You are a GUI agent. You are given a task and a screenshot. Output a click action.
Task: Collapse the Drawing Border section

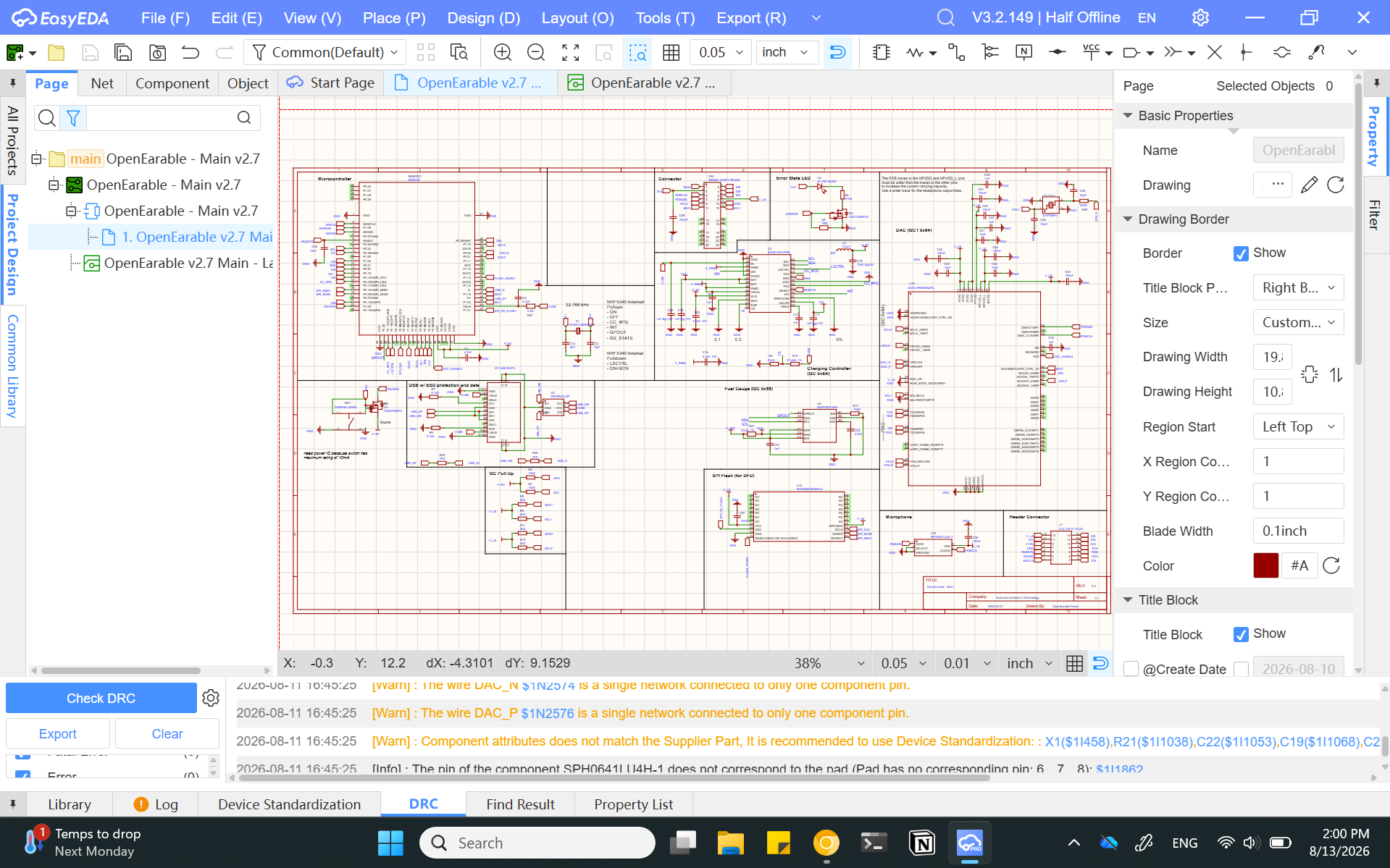1127,219
